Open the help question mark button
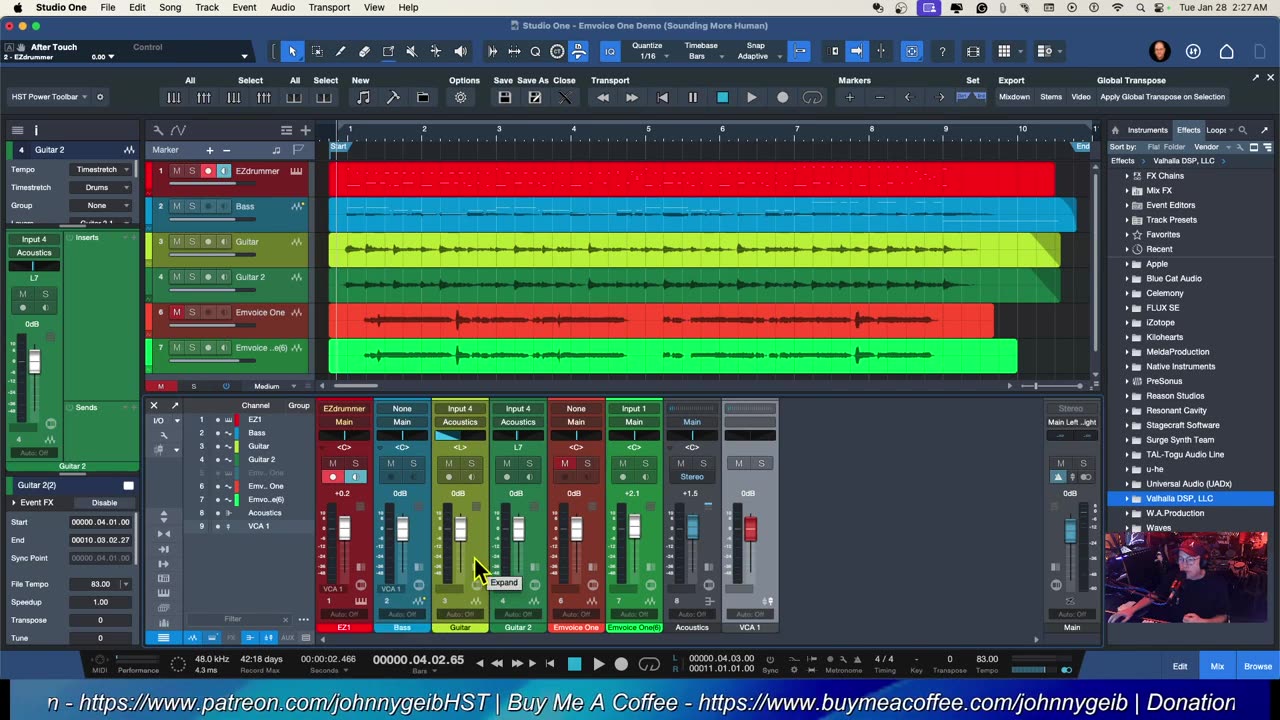This screenshot has width=1280, height=720. [x=942, y=52]
